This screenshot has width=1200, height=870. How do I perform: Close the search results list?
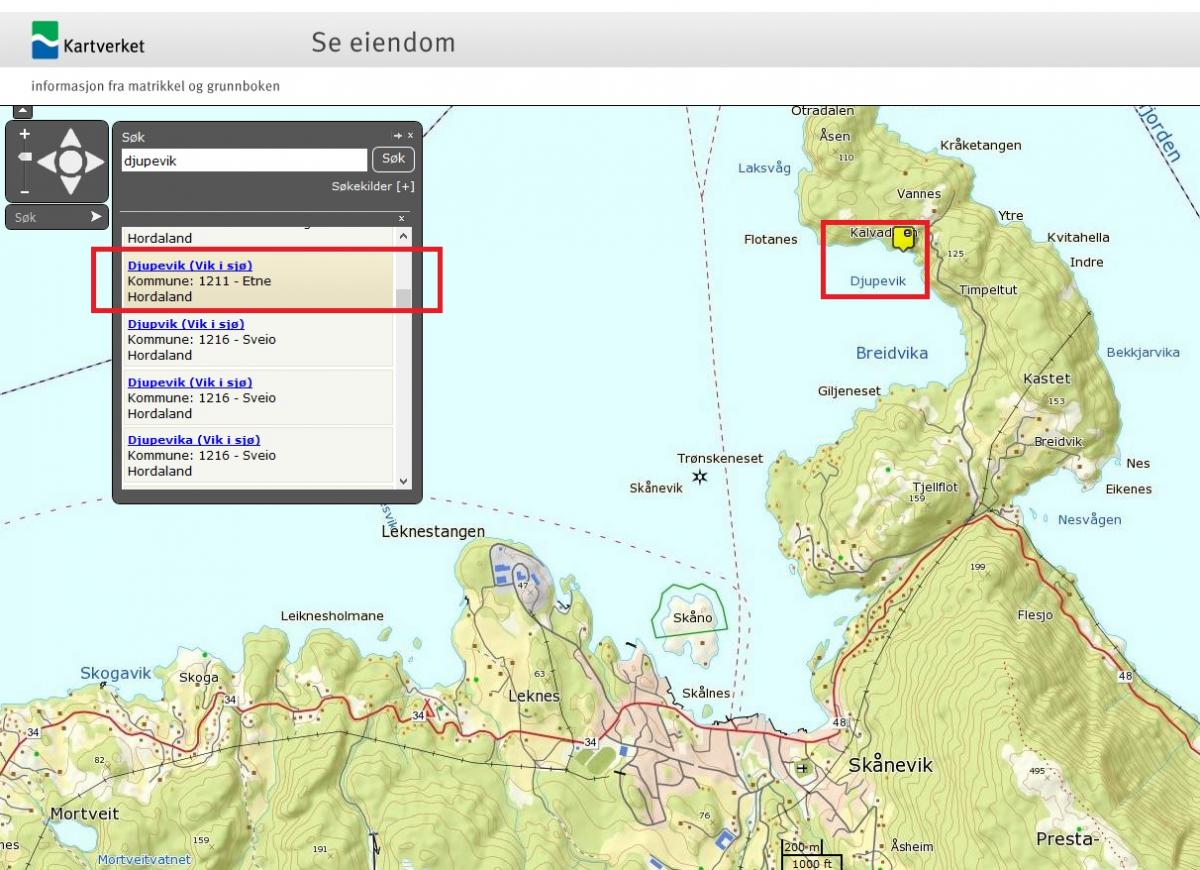[402, 218]
